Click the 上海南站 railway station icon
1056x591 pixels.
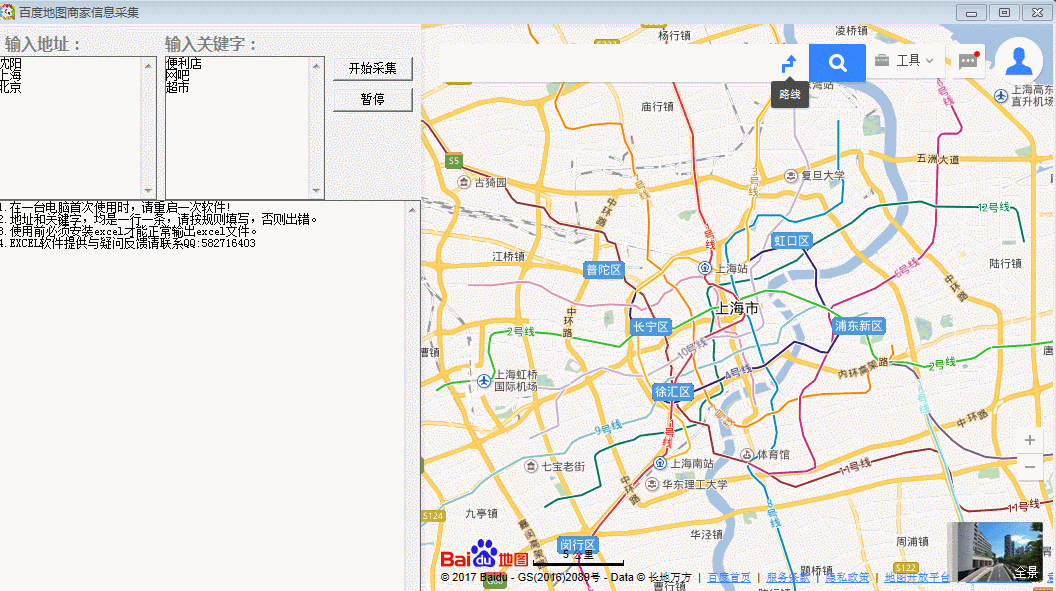click(x=660, y=463)
